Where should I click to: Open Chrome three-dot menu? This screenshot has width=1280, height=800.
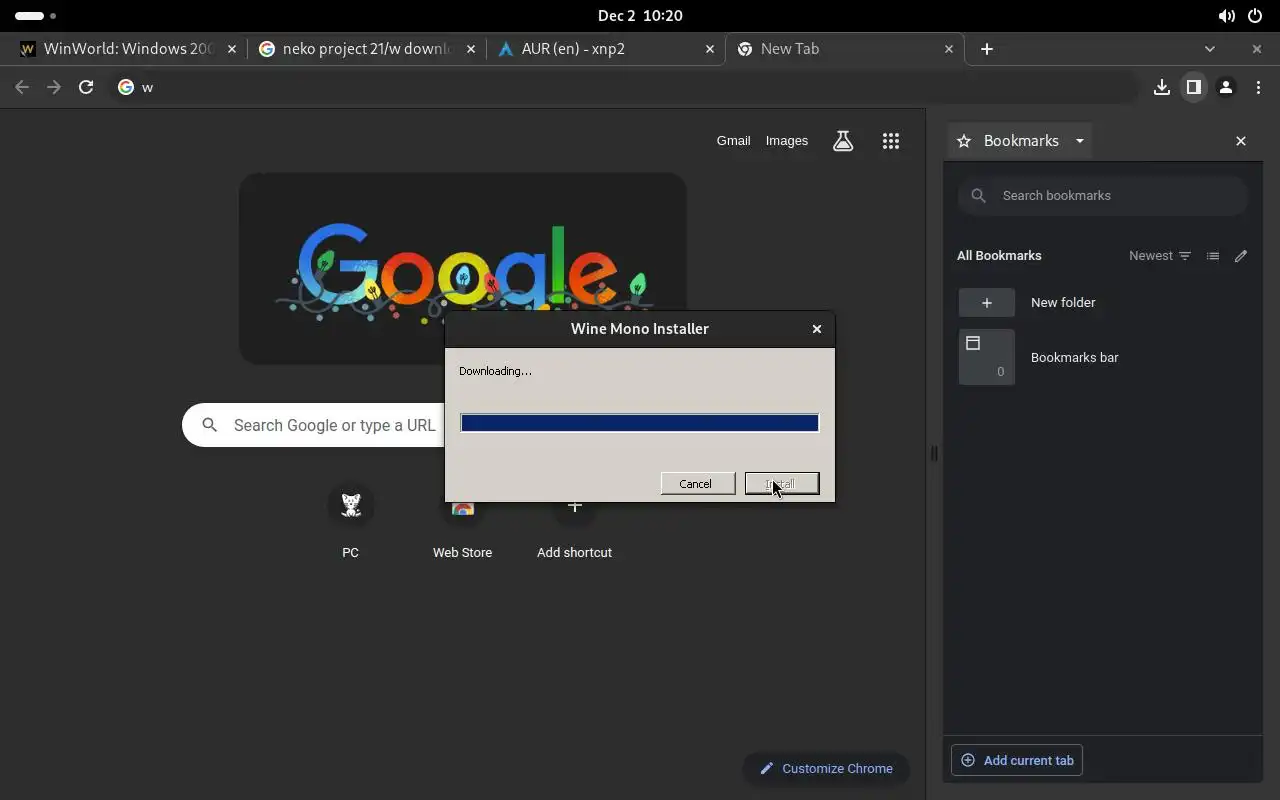click(1258, 87)
